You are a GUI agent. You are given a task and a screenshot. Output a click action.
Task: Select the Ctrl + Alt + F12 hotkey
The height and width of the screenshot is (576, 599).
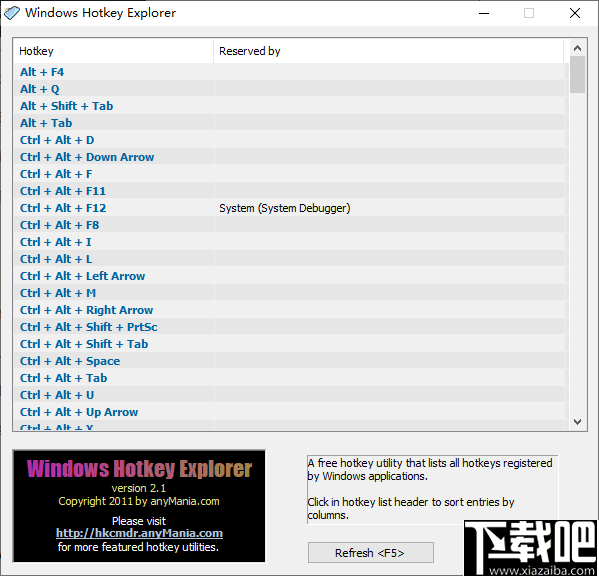coord(291,208)
